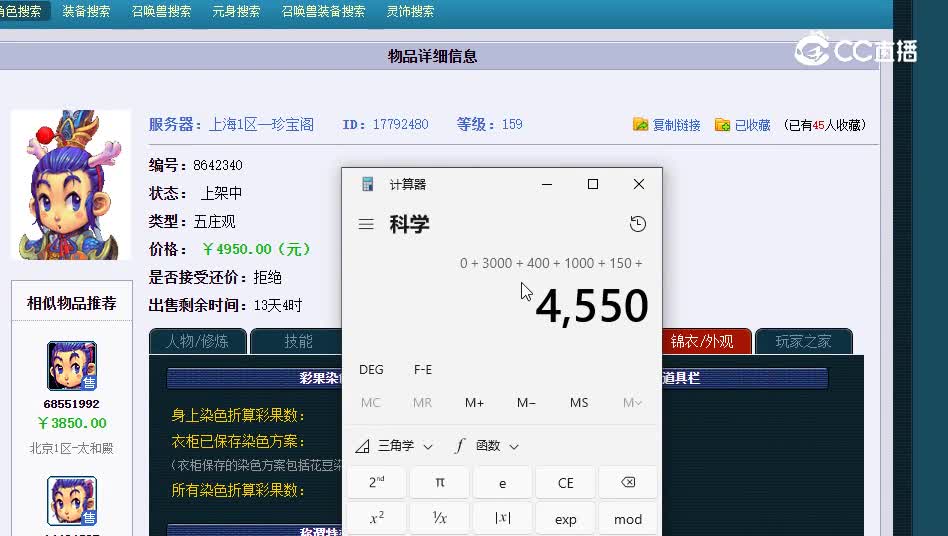Insert pi constant in calculator
The height and width of the screenshot is (536, 948).
click(440, 482)
